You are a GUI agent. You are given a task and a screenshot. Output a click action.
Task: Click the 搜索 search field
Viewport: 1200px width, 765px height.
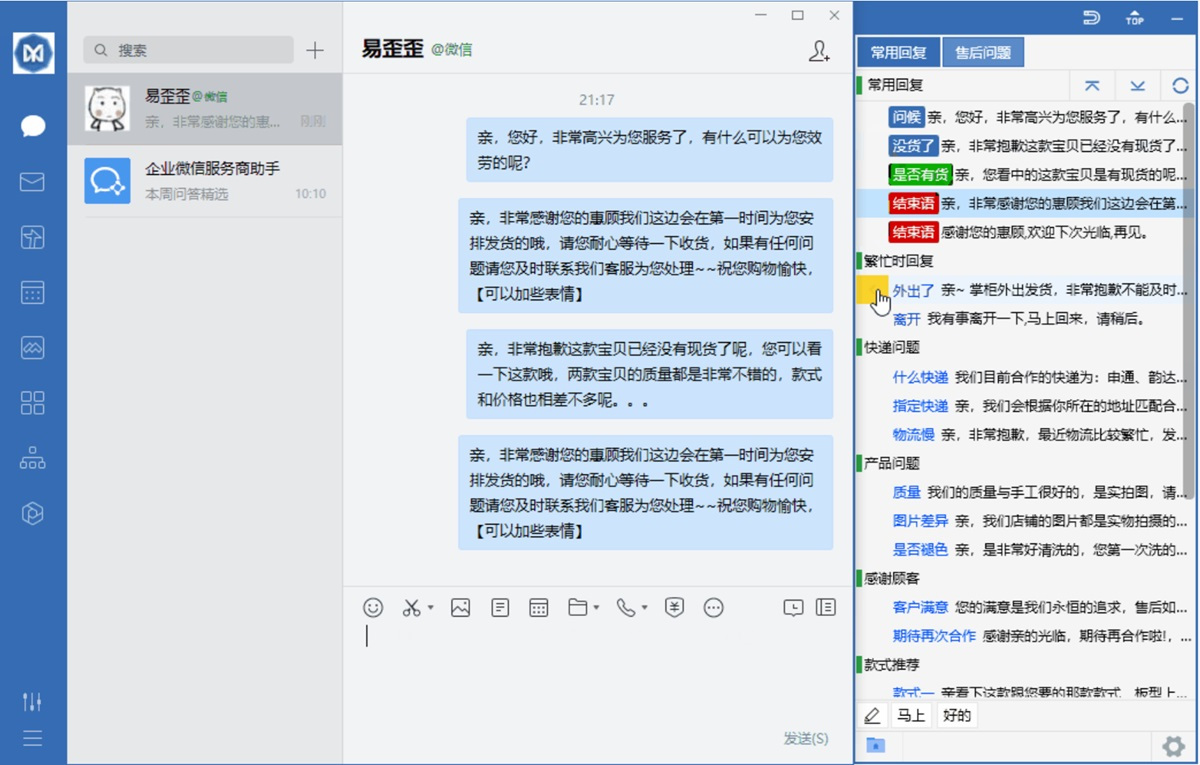point(190,50)
